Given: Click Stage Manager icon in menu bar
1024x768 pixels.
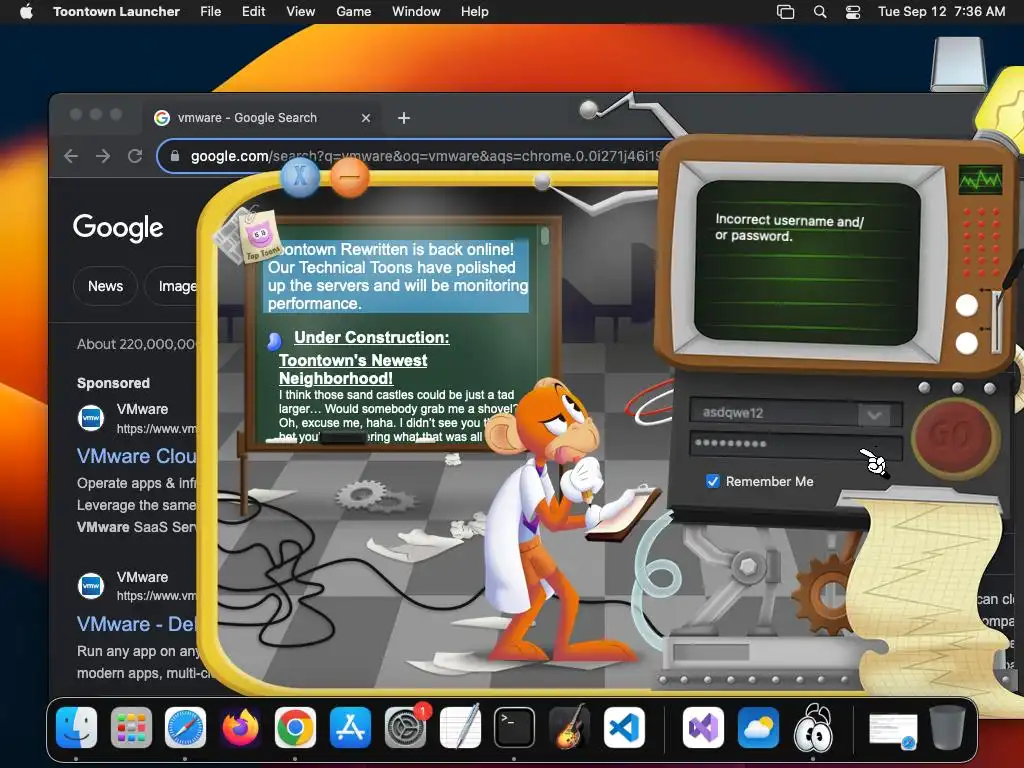Looking at the screenshot, I should [786, 12].
